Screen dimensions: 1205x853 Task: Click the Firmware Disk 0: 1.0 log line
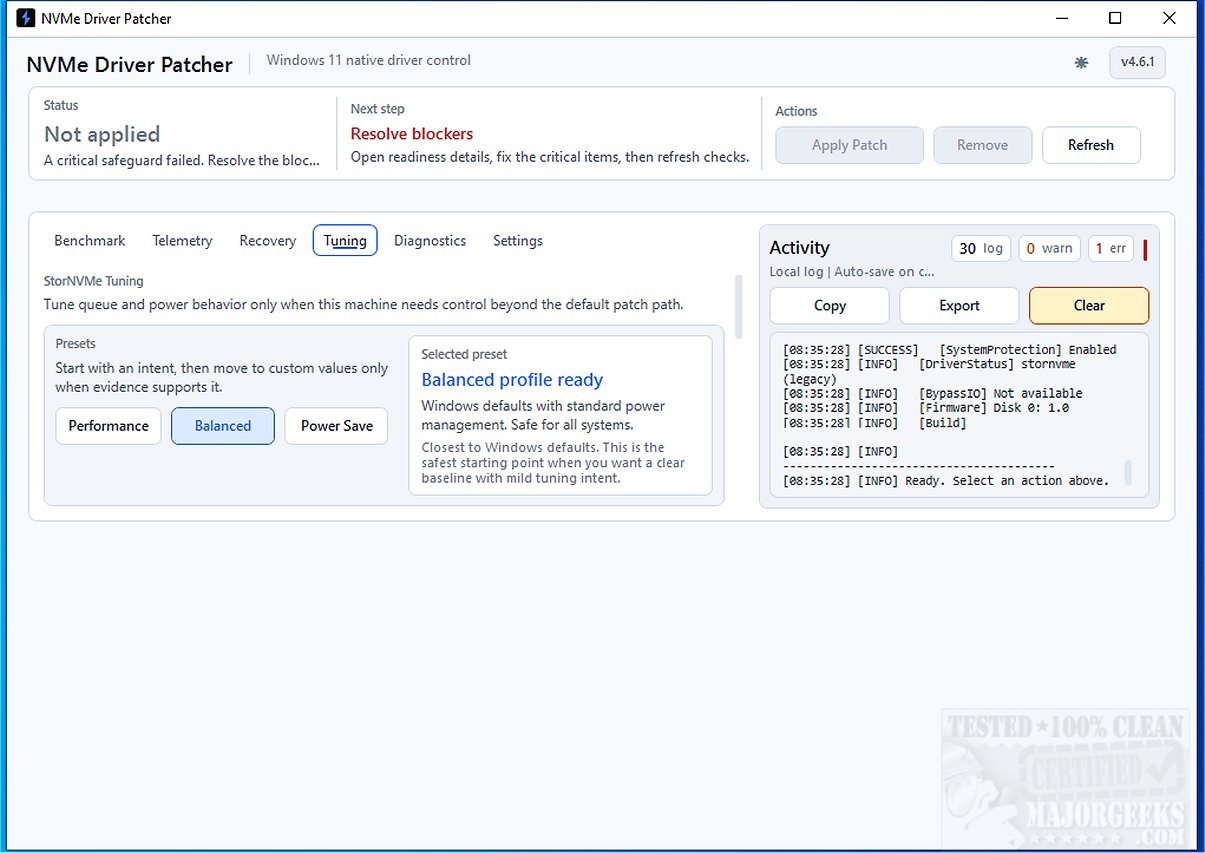(x=926, y=408)
